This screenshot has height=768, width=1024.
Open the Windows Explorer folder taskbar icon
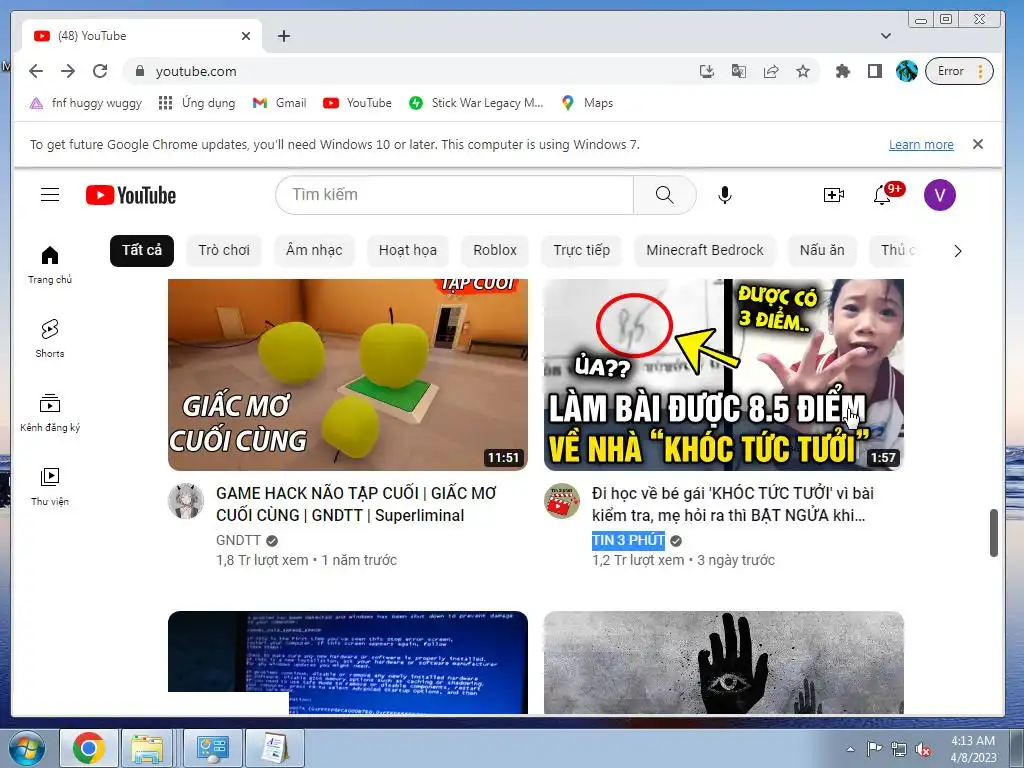point(147,748)
